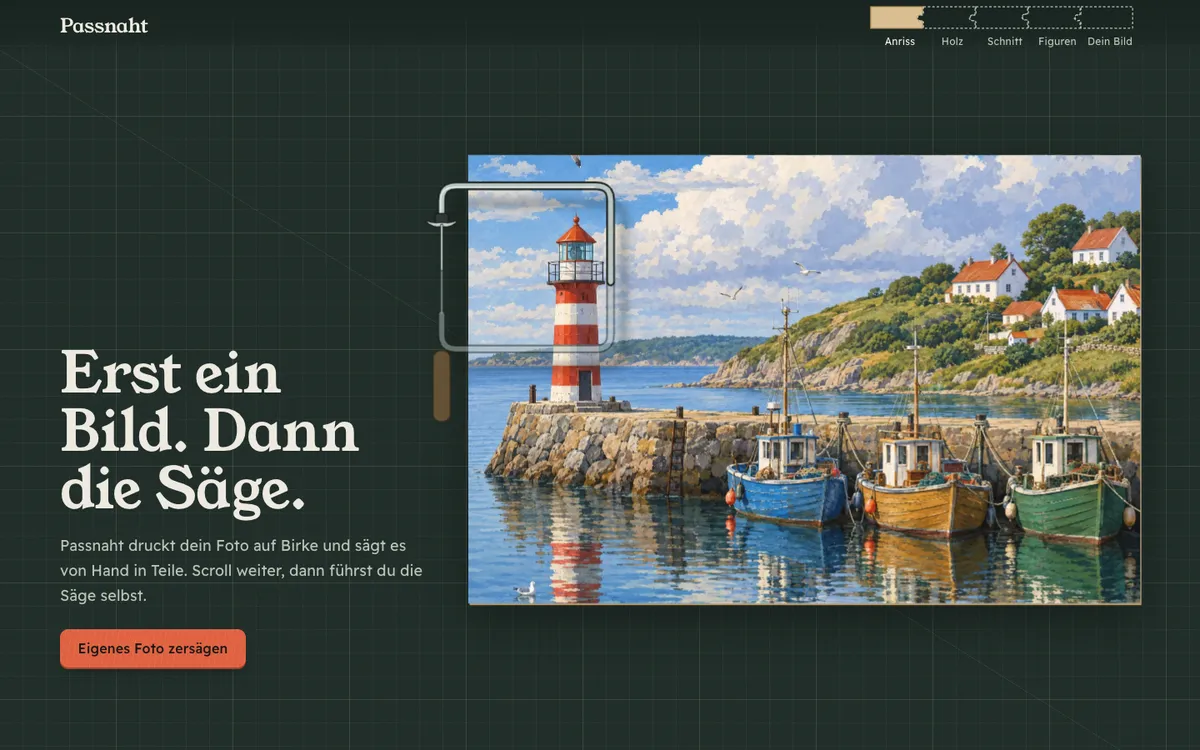The height and width of the screenshot is (750, 1200).
Task: Open the Figuren section label
Action: tap(1057, 42)
